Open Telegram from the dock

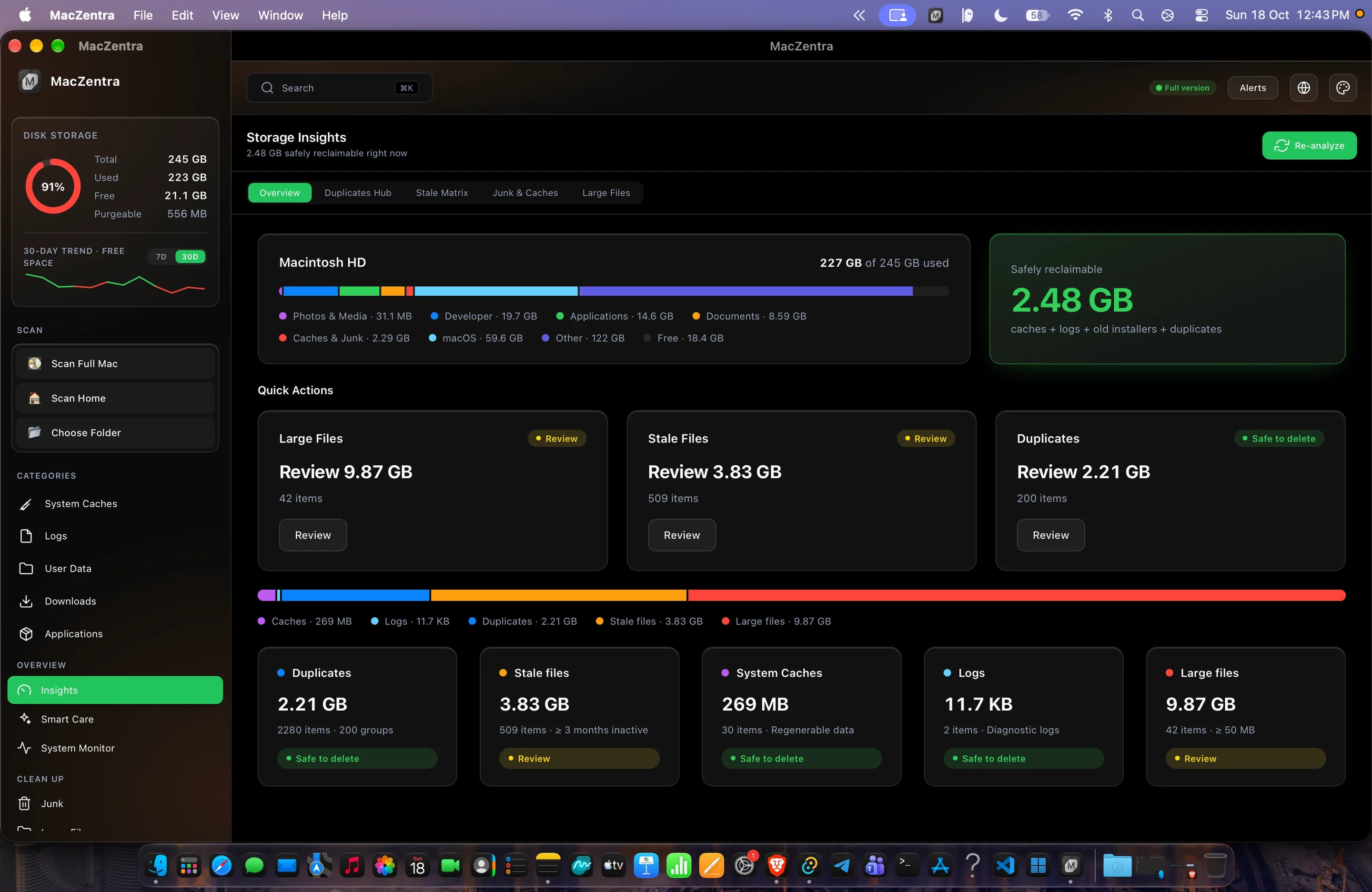pos(842,865)
